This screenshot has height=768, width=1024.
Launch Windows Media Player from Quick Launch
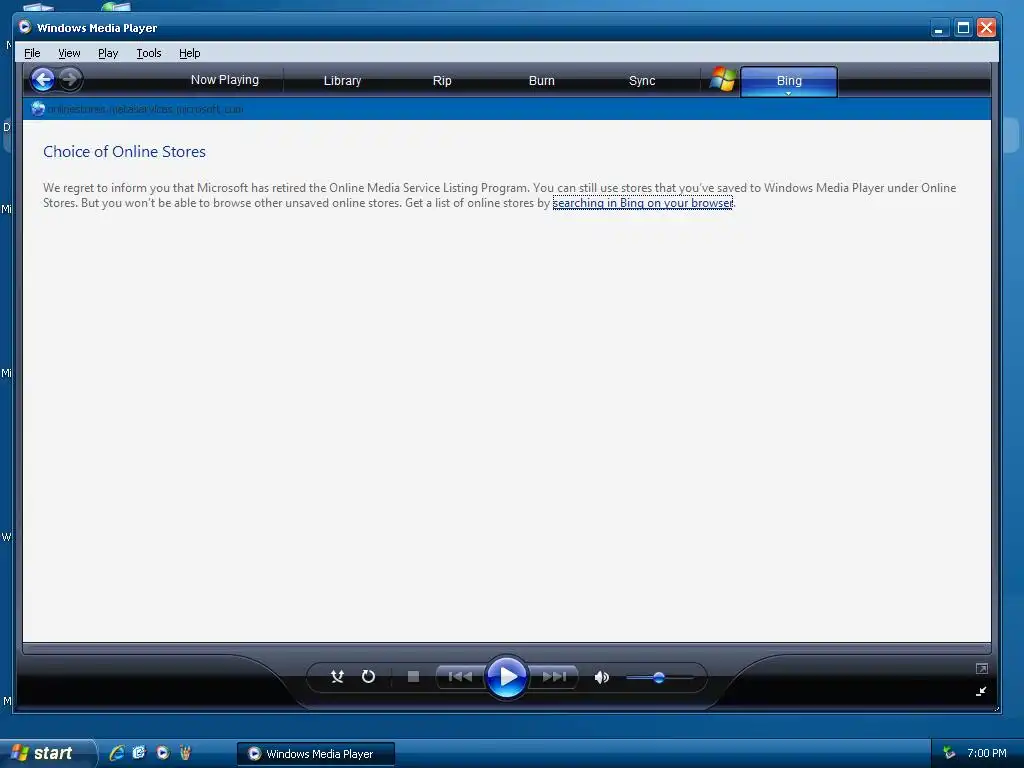162,753
